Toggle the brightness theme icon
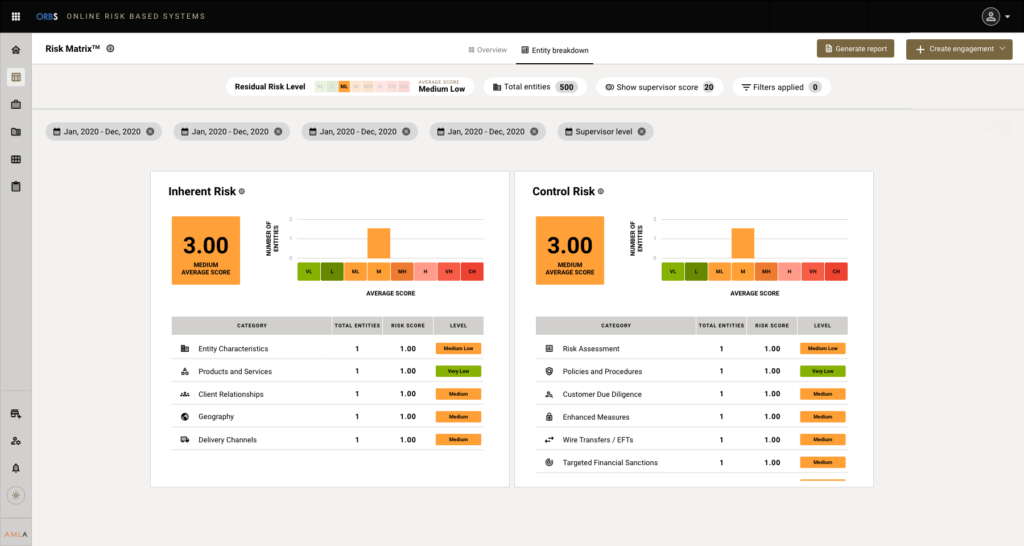The height and width of the screenshot is (546, 1024). [x=16, y=495]
